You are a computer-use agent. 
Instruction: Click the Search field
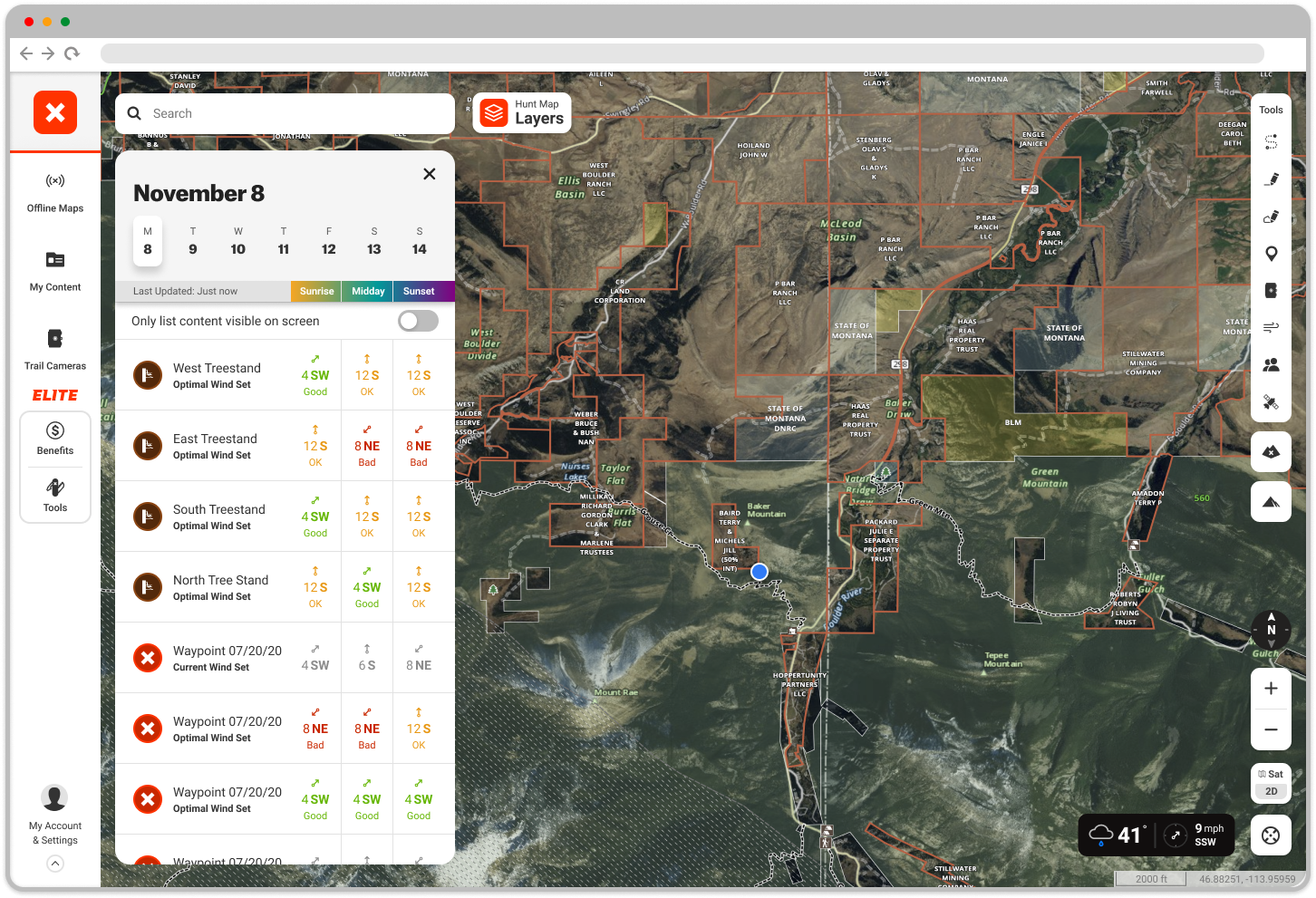285,113
